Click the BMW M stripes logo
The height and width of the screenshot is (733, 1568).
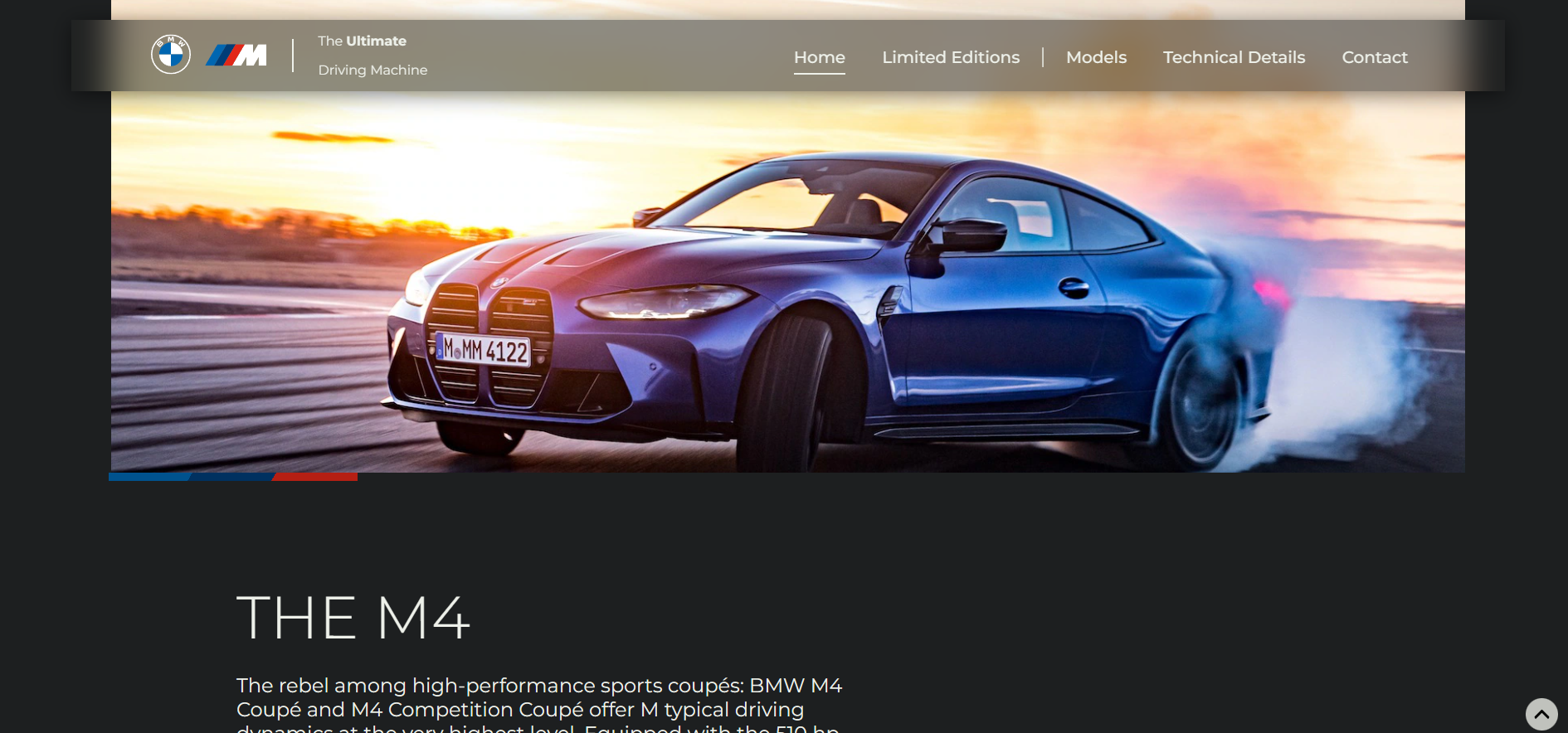coord(236,56)
